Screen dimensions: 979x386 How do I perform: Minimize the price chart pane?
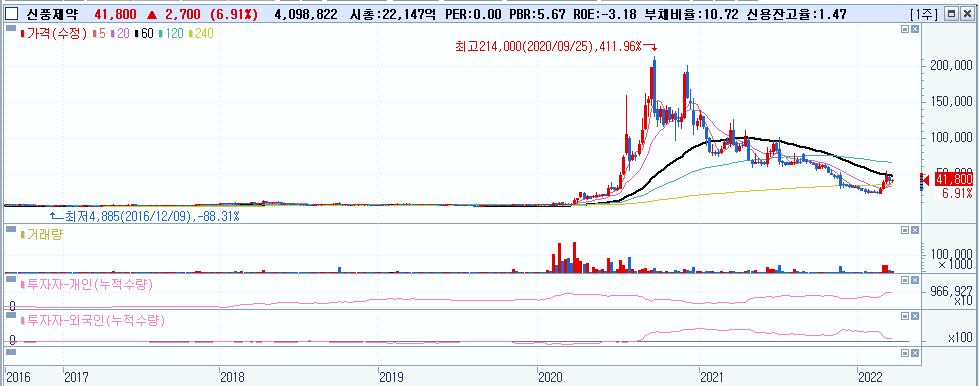(905, 29)
